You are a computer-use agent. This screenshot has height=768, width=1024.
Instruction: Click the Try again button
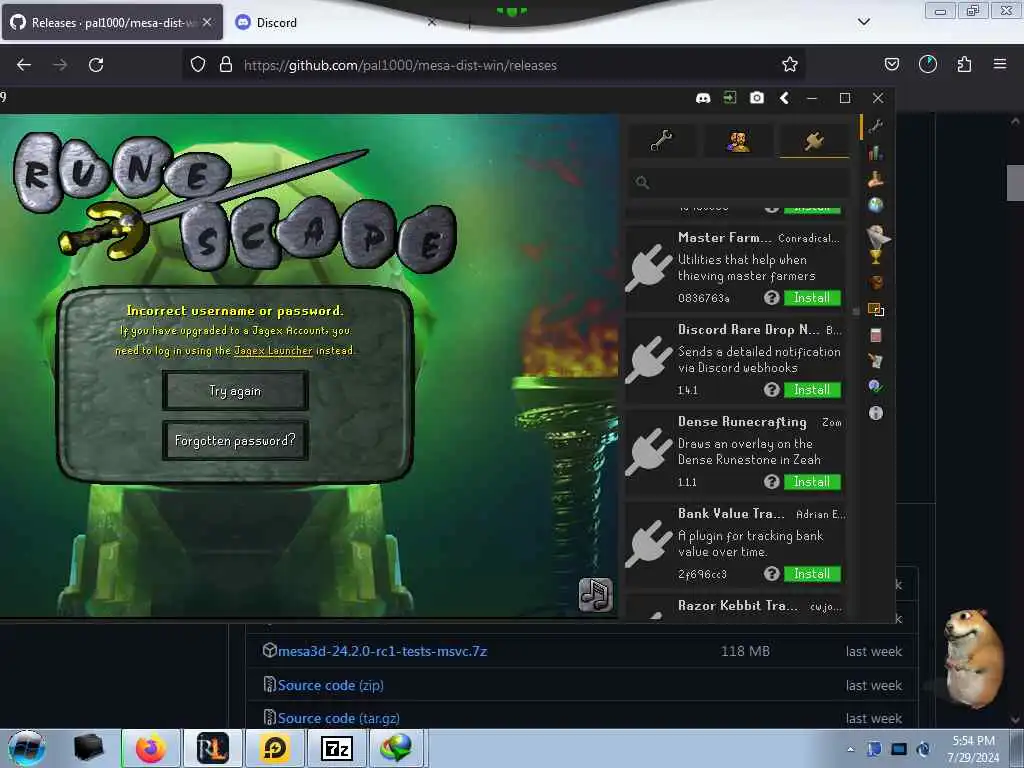(x=235, y=391)
